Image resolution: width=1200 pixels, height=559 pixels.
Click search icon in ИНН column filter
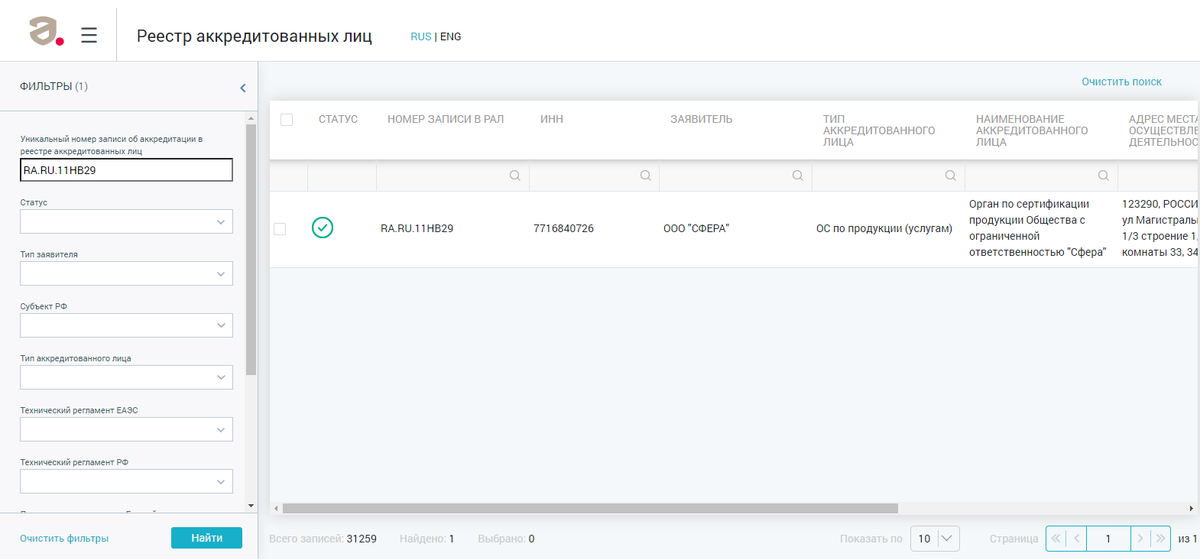[645, 175]
